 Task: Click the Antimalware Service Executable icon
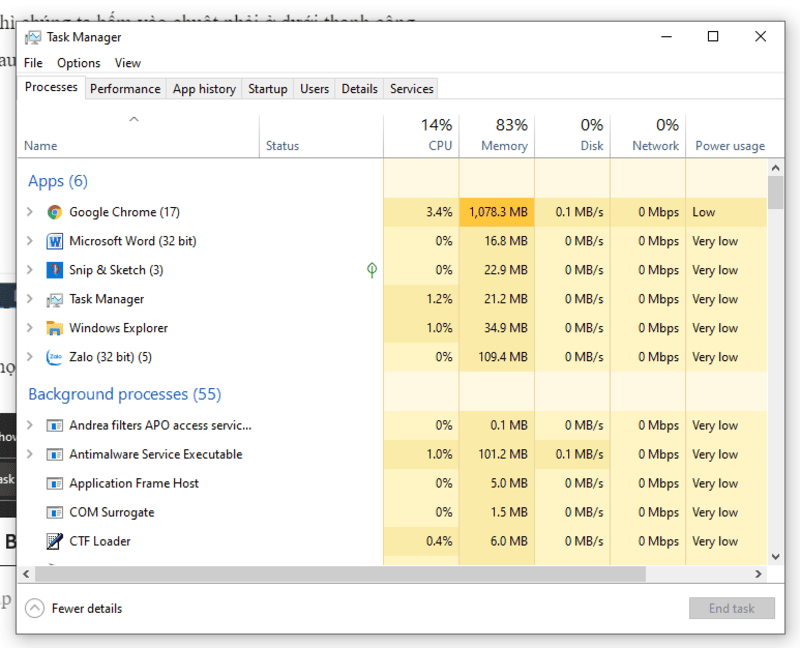(54, 454)
